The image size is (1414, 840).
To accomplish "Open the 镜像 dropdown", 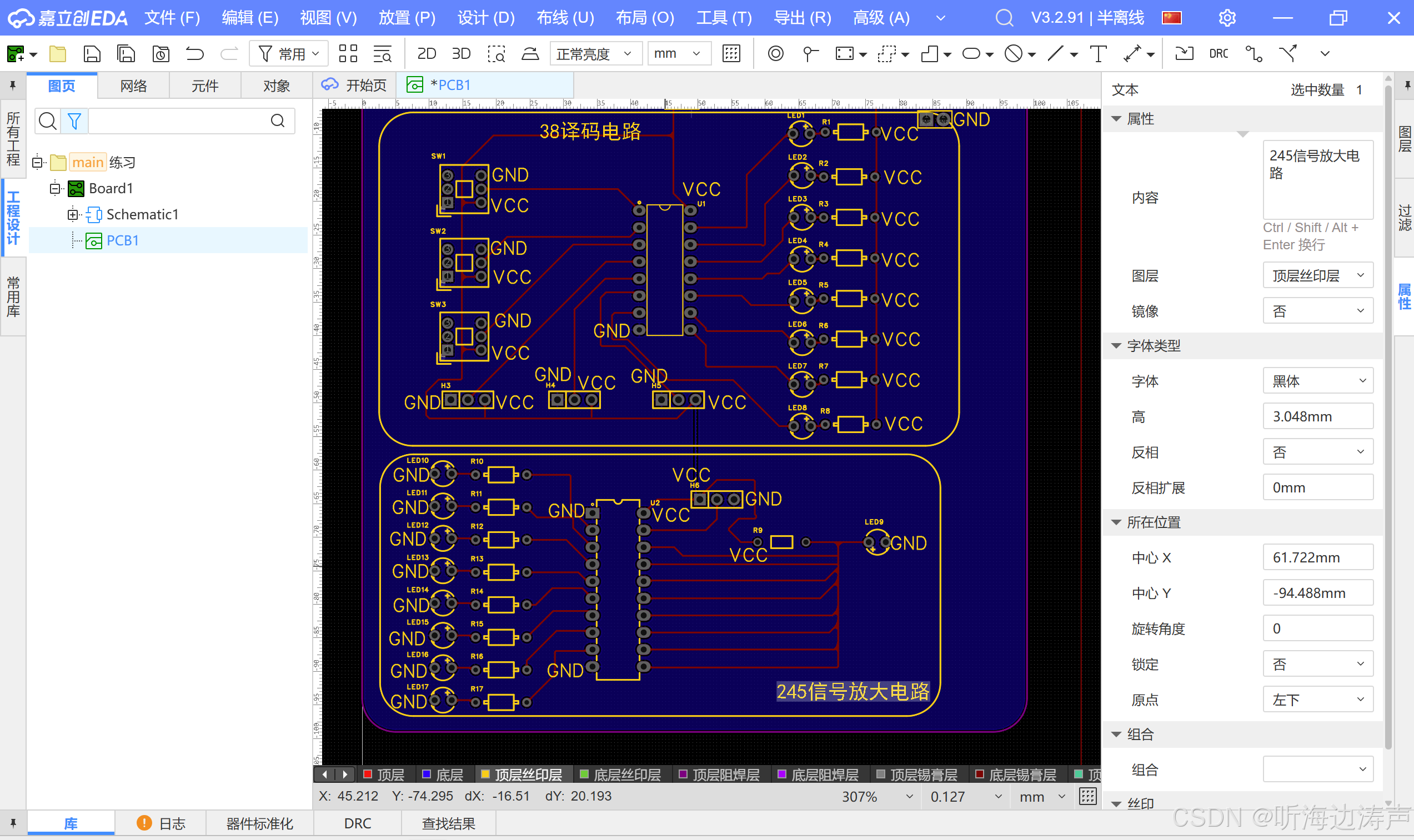I will [x=1317, y=311].
